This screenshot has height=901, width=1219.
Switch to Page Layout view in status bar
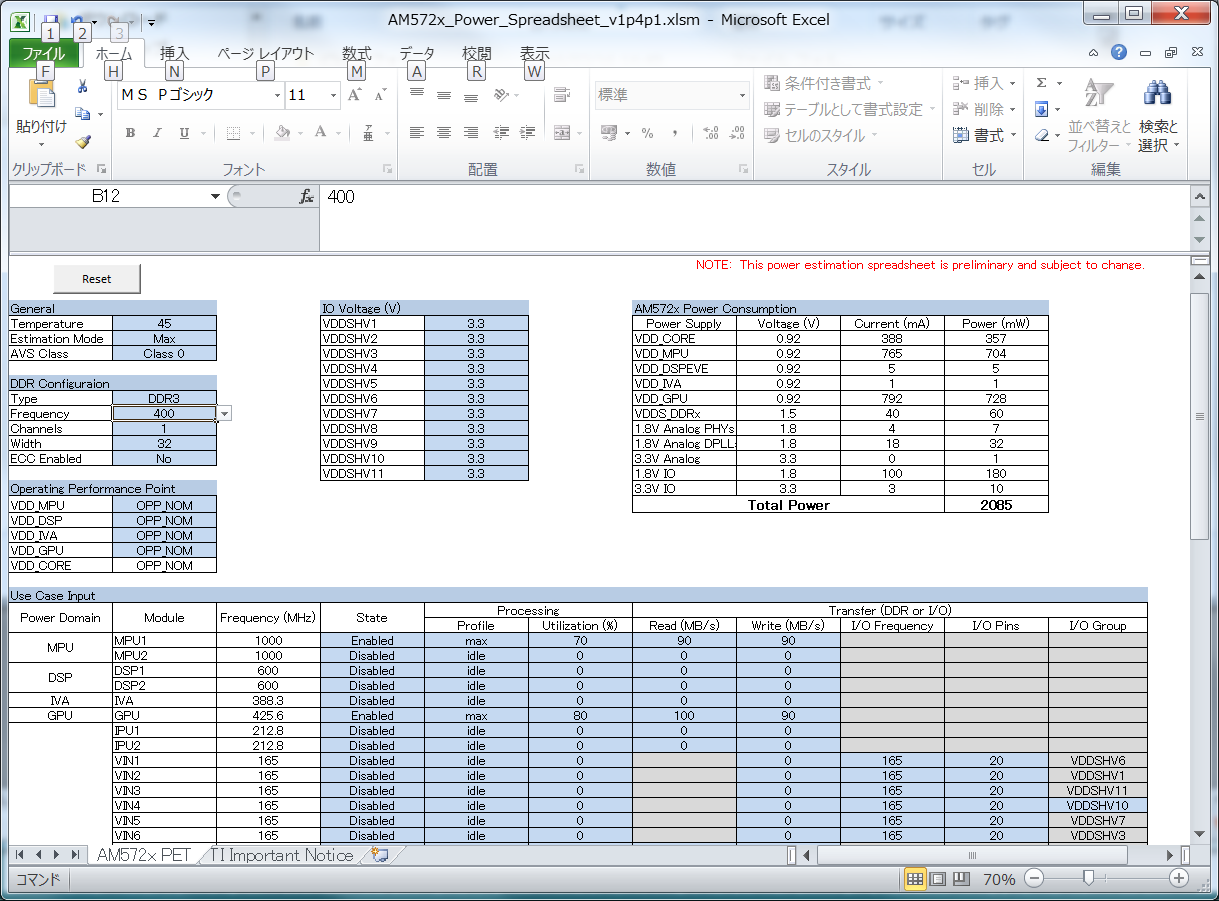pos(937,879)
